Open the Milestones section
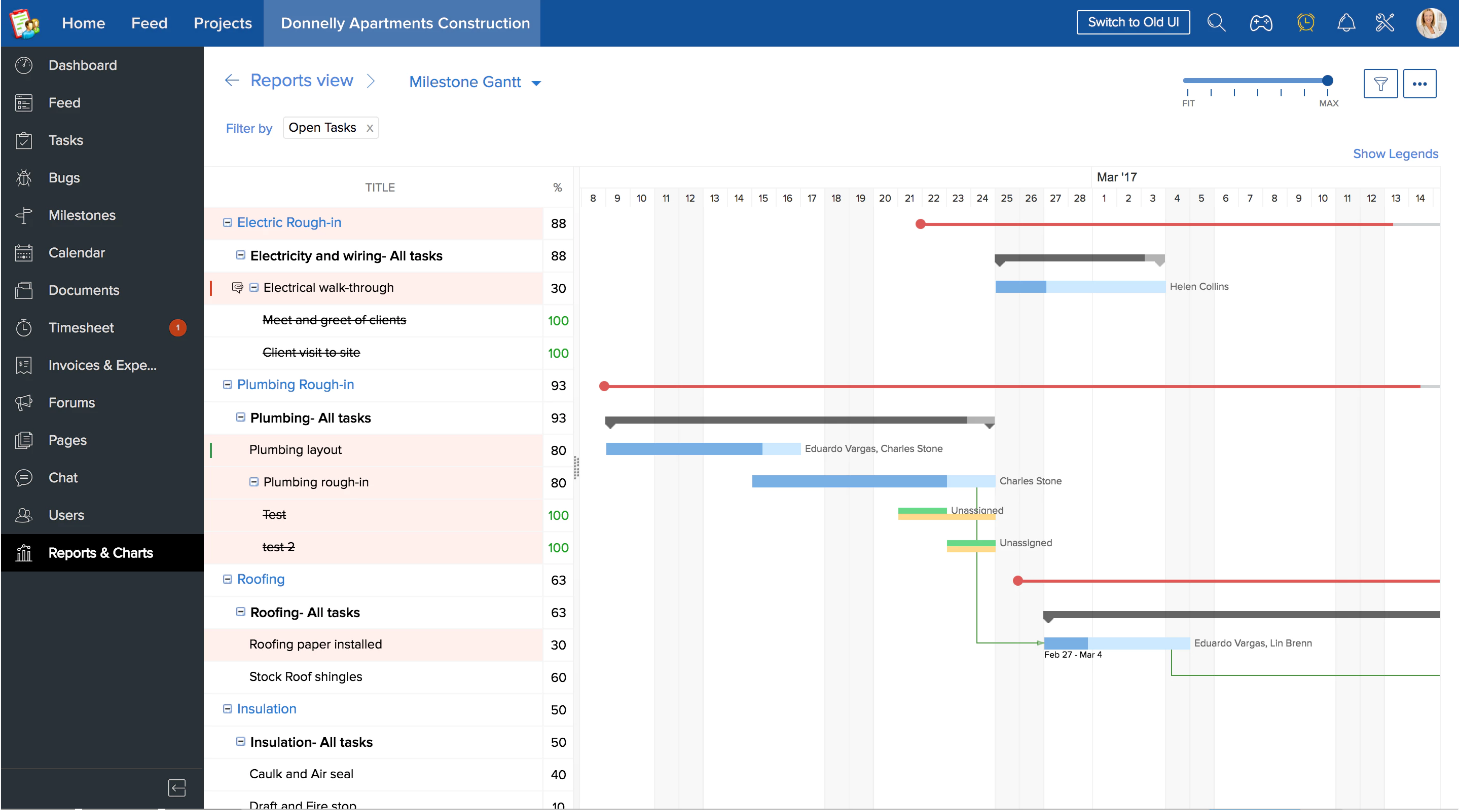1459x810 pixels. [80, 215]
